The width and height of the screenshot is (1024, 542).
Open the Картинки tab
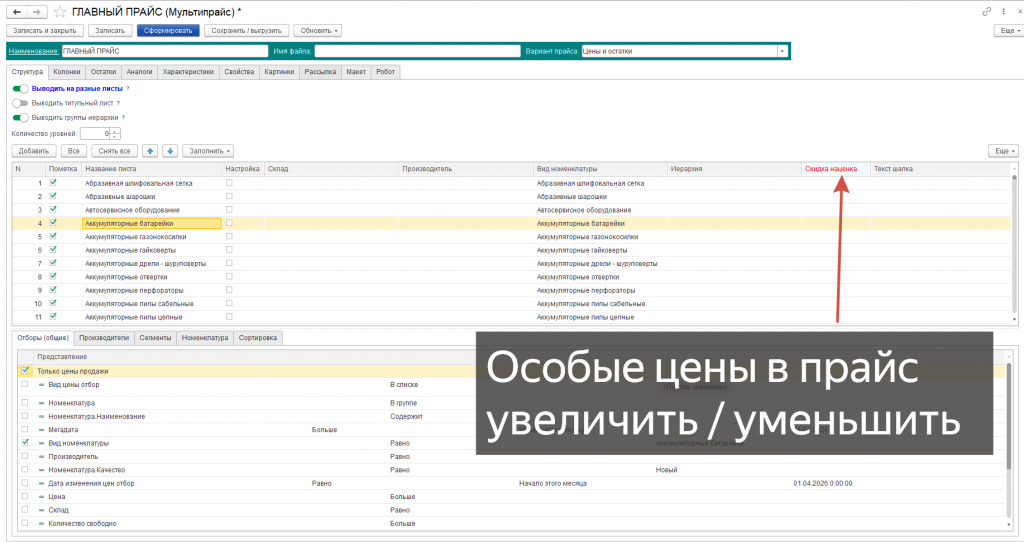[279, 72]
